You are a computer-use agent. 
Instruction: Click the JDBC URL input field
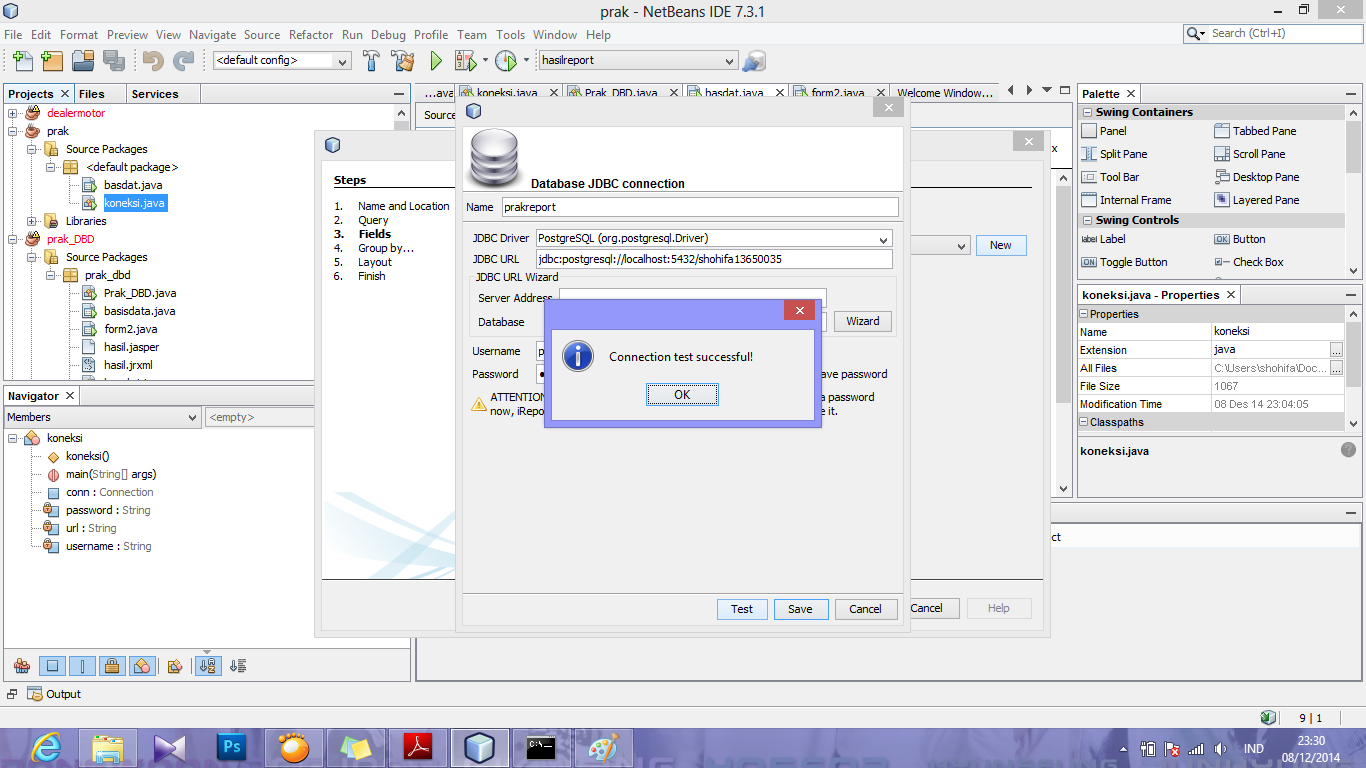coord(713,259)
